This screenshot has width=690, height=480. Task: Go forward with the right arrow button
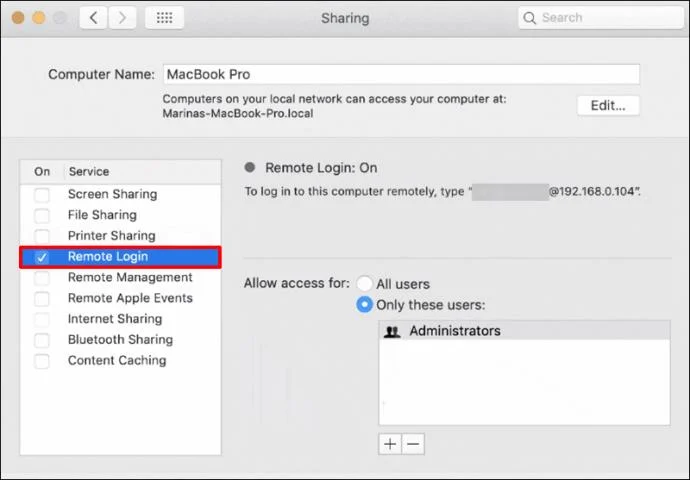click(122, 18)
